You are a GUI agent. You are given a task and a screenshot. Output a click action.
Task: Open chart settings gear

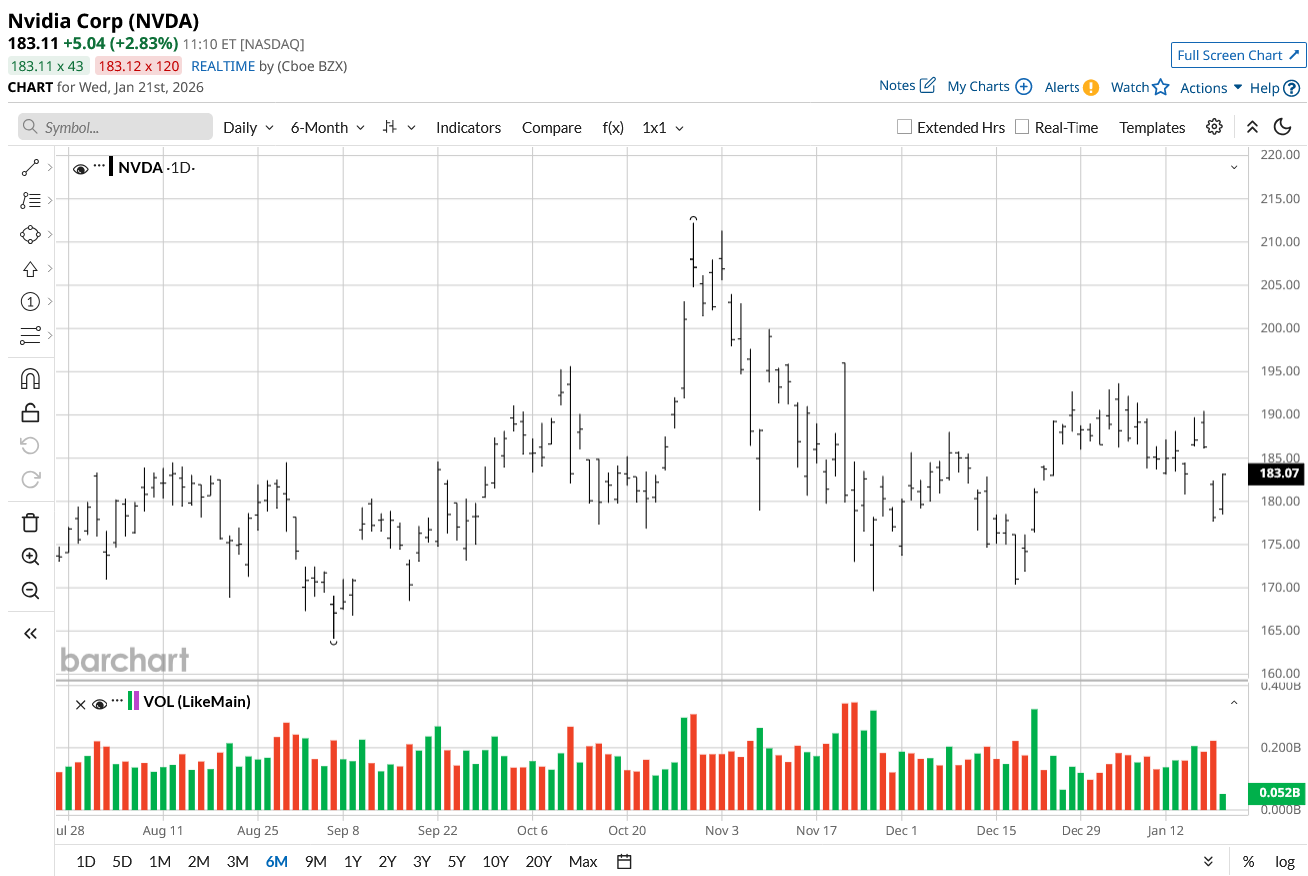[1214, 127]
